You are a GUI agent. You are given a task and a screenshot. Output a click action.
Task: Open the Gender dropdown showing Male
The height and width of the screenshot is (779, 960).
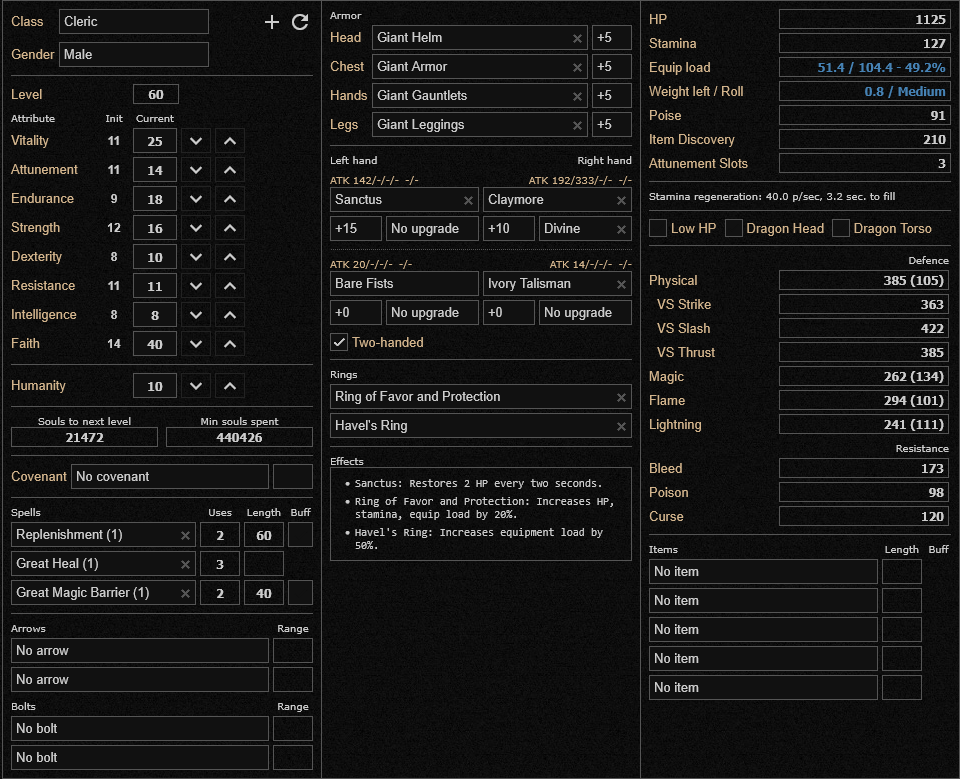[133, 55]
